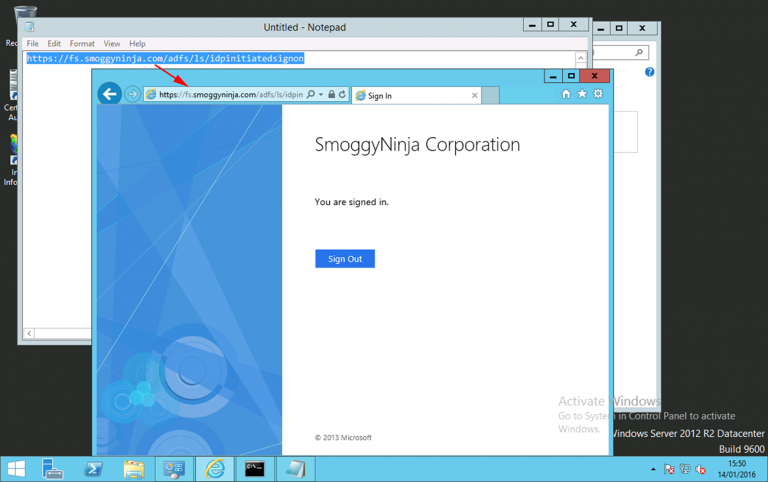Click the security lock icon in address bar
Viewport: 768px width, 482px height.
332,95
